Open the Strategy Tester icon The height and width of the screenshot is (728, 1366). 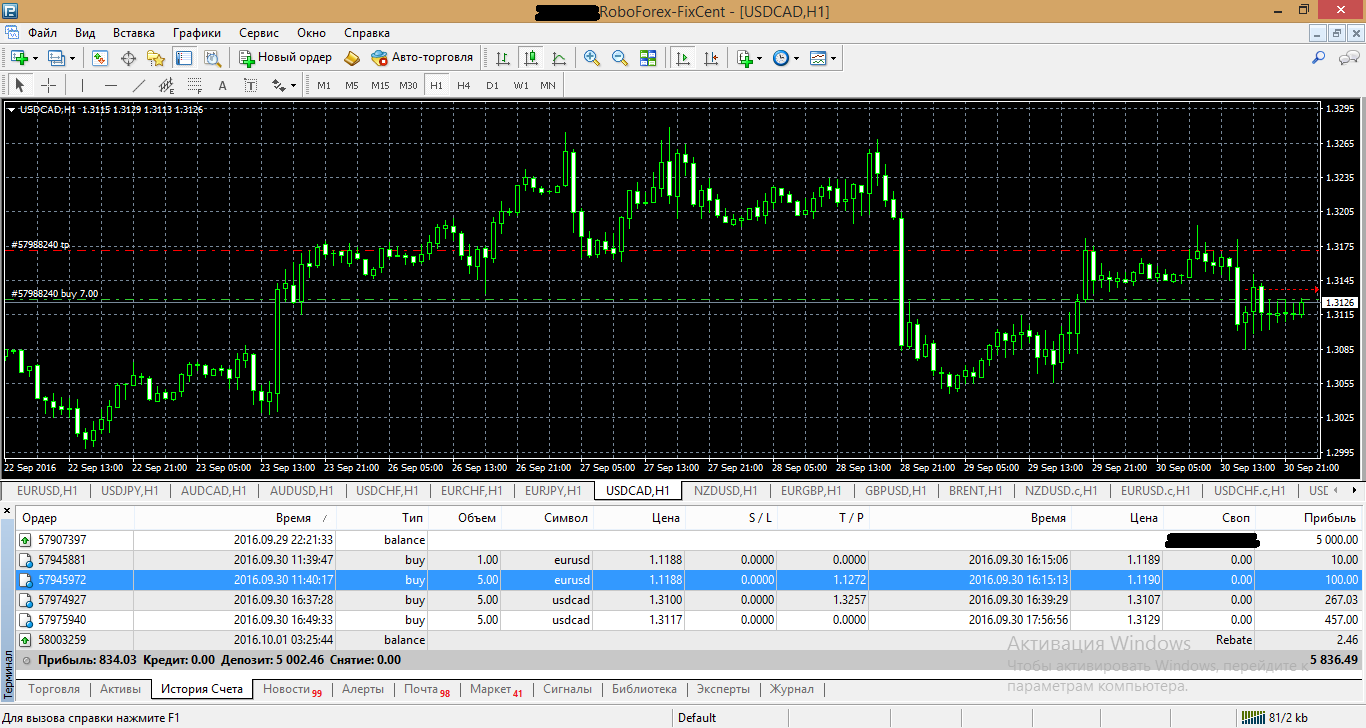[x=212, y=58]
